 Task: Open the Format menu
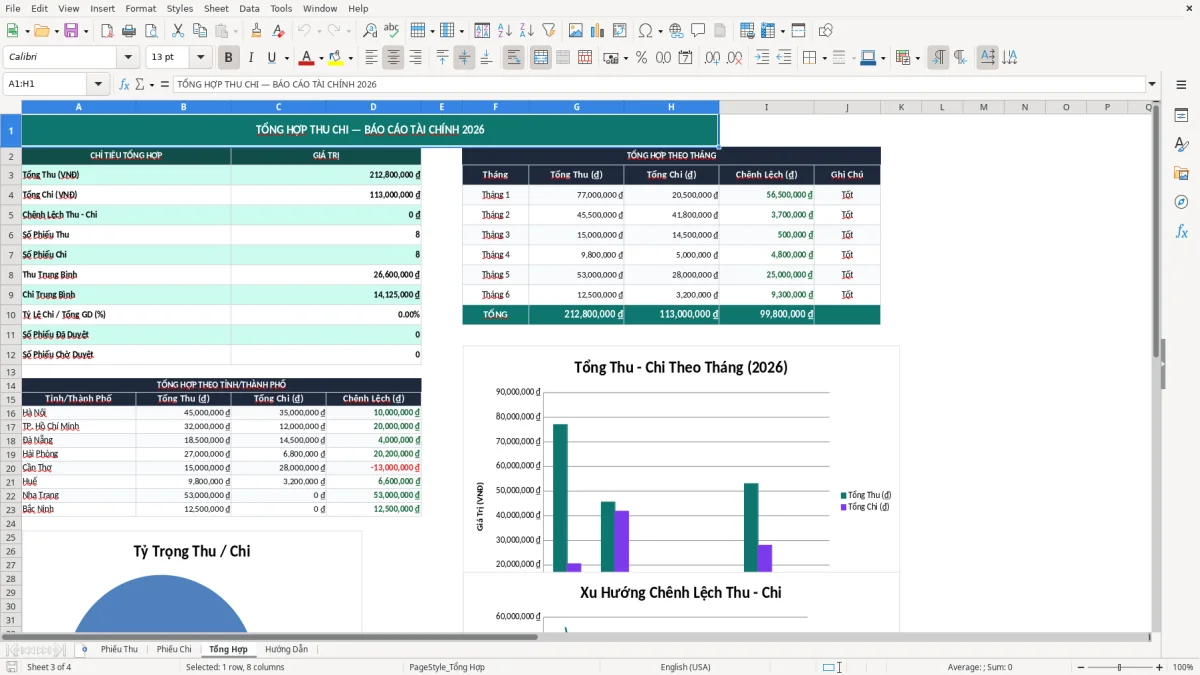(140, 8)
